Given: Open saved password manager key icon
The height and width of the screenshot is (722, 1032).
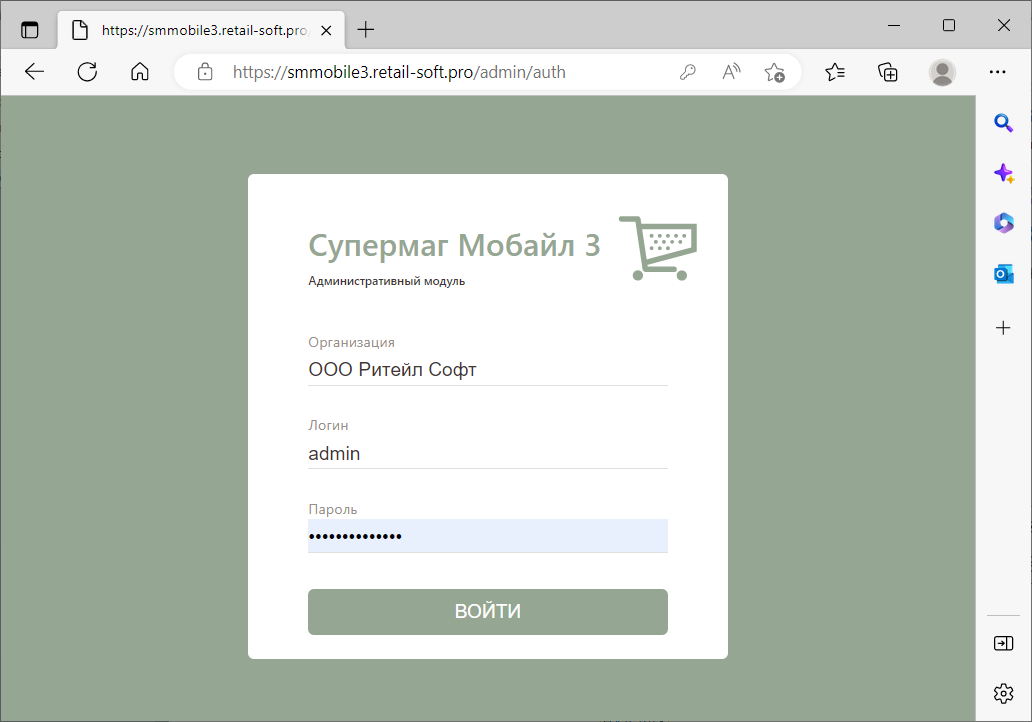Looking at the screenshot, I should coord(687,72).
